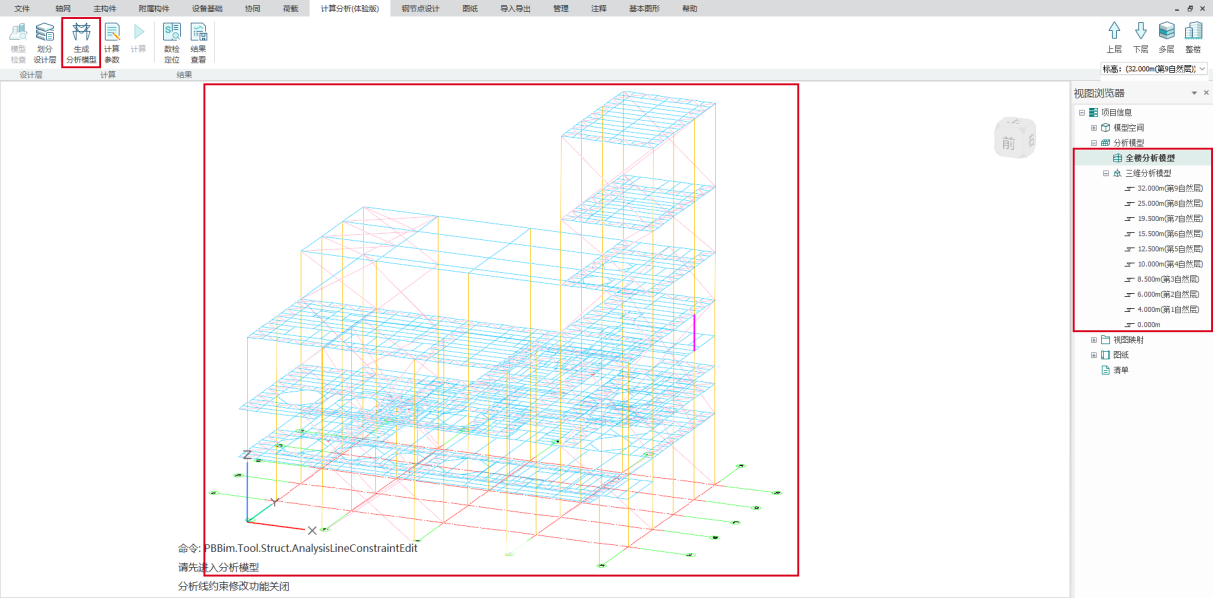Expand the 图纸 tree node
This screenshot has height=598, width=1213.
click(x=1094, y=355)
